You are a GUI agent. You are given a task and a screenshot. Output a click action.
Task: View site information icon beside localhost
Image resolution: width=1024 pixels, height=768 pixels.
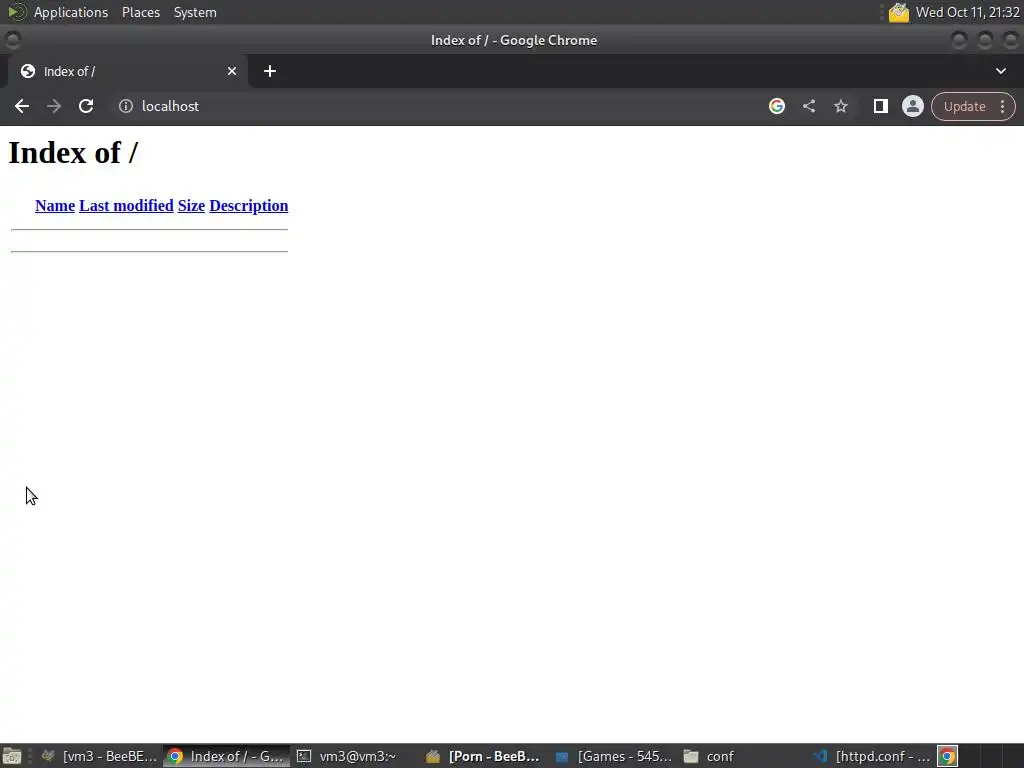pyautogui.click(x=125, y=106)
